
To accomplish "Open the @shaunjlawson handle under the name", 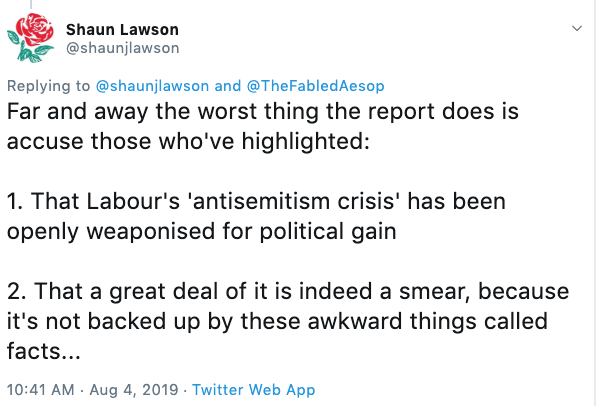I will (122, 48).
